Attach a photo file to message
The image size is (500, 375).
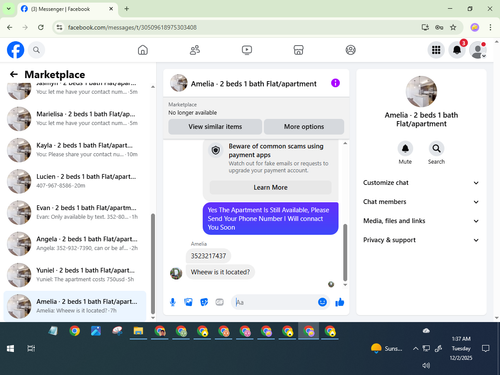pos(188,302)
